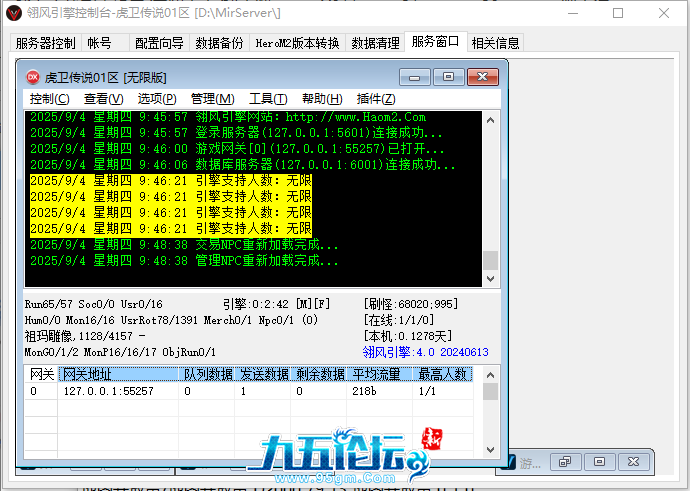Maximize the 翎风引擎控制台 main window
Viewport: 690px width, 491px height.
click(618, 13)
